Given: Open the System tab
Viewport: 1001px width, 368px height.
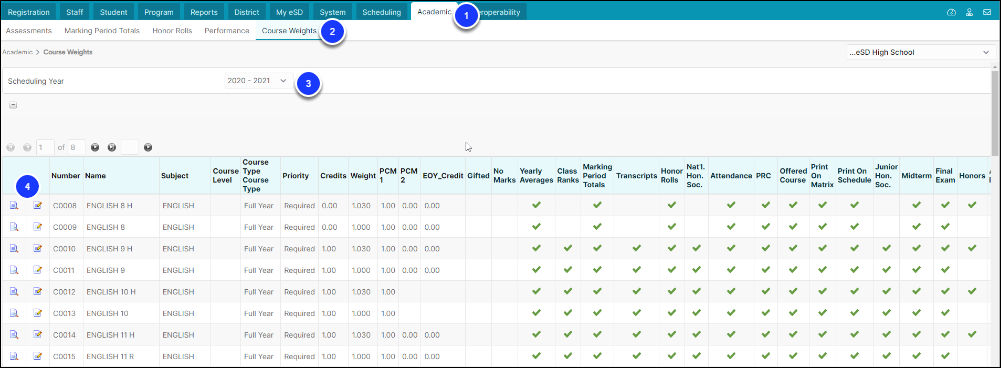Looking at the screenshot, I should tap(333, 12).
